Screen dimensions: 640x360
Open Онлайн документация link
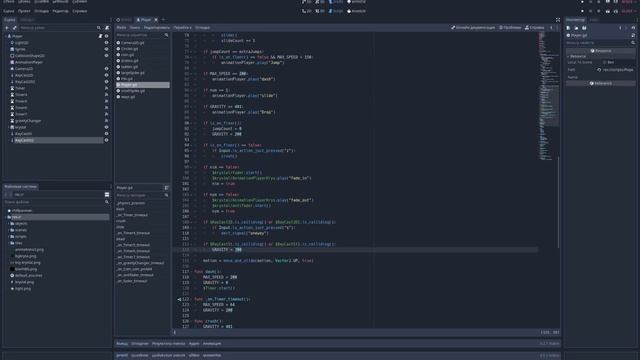(473, 28)
